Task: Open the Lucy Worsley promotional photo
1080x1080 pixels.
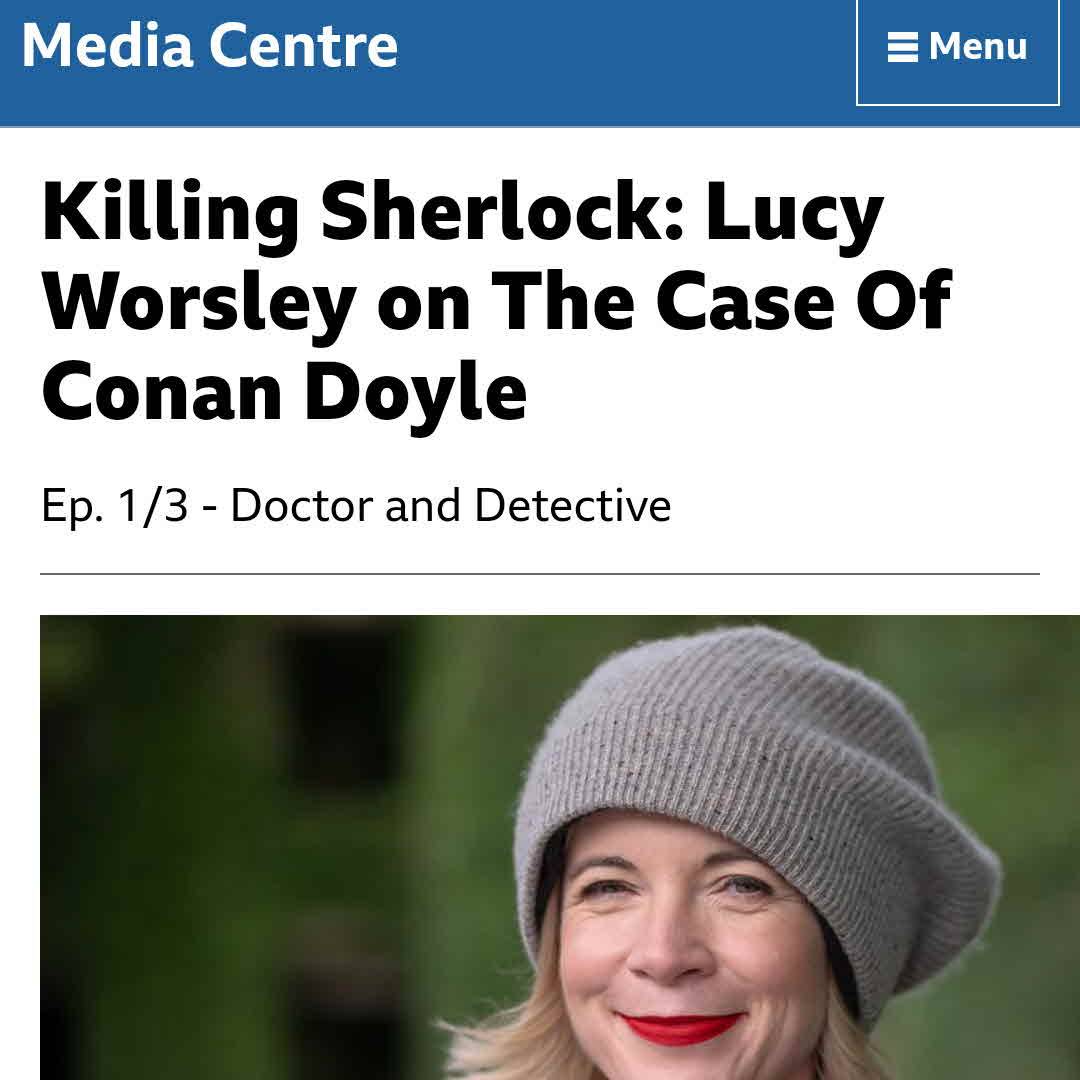Action: (x=560, y=847)
